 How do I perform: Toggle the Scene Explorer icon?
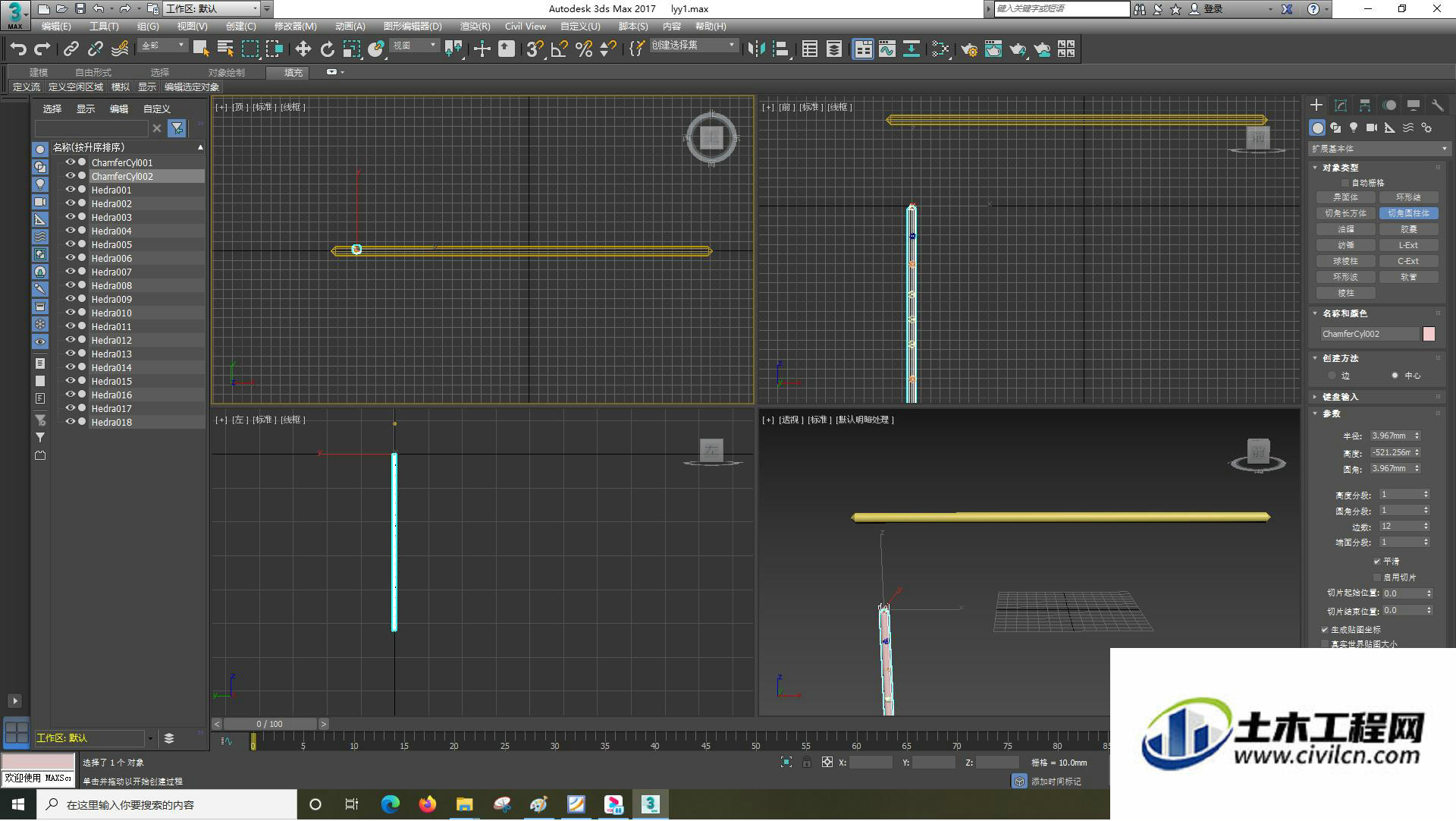pos(809,49)
